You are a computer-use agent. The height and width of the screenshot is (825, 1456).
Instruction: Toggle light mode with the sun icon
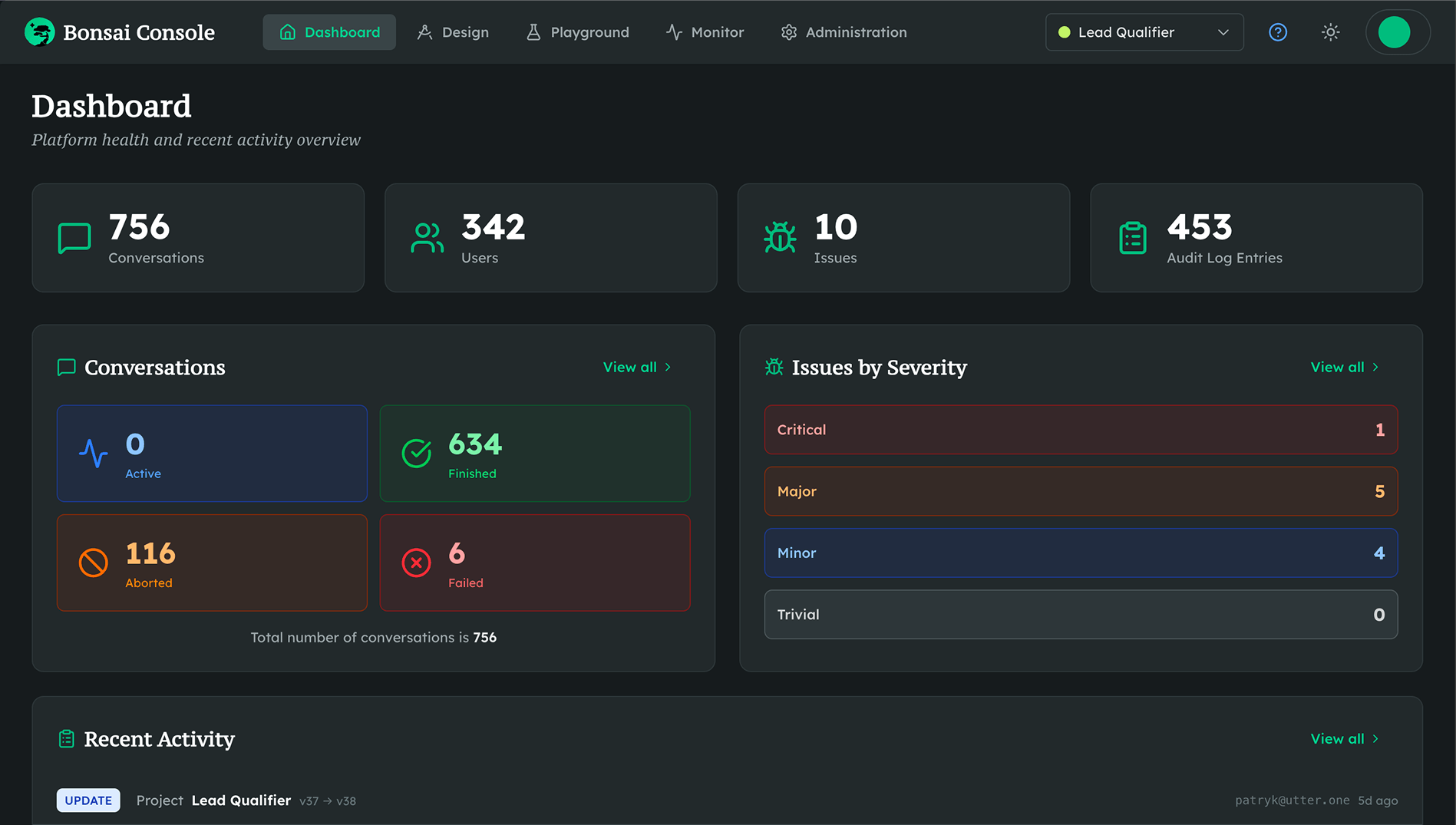coord(1330,31)
